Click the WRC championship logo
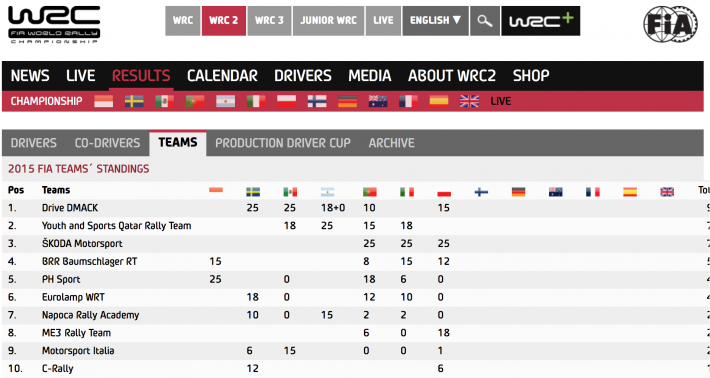This screenshot has height=378, width=710. (x=54, y=24)
